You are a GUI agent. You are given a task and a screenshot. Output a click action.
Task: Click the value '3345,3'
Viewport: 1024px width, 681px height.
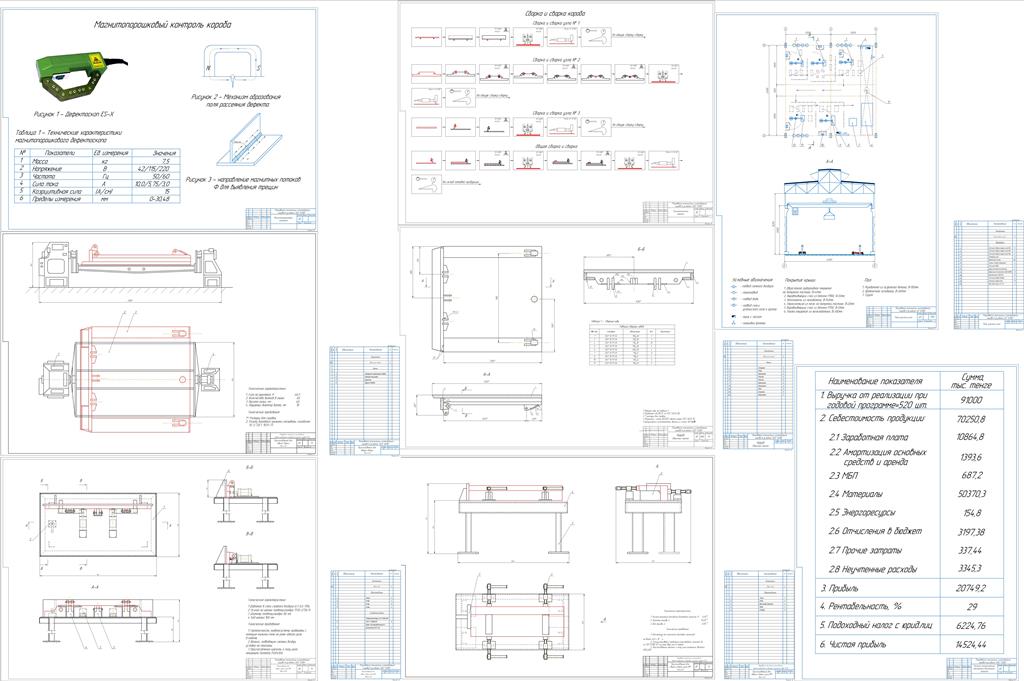(x=972, y=569)
